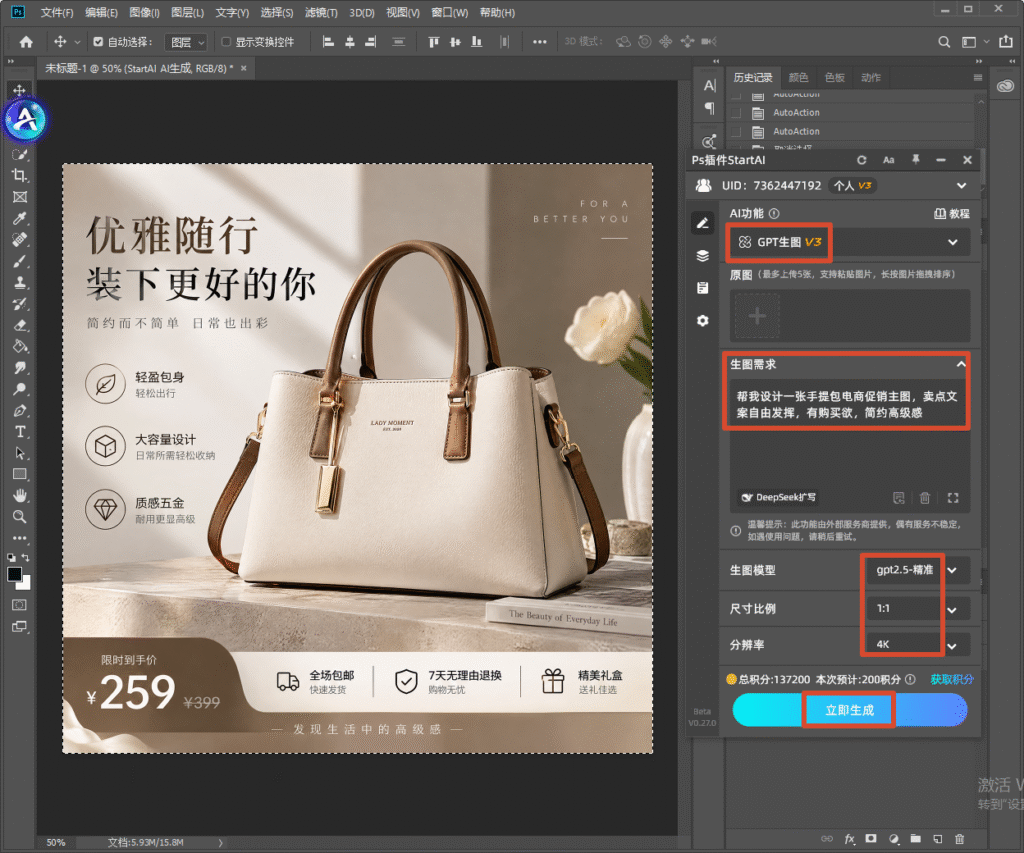
Task: Enable 显示变换控件 checkbox
Action: coord(226,42)
